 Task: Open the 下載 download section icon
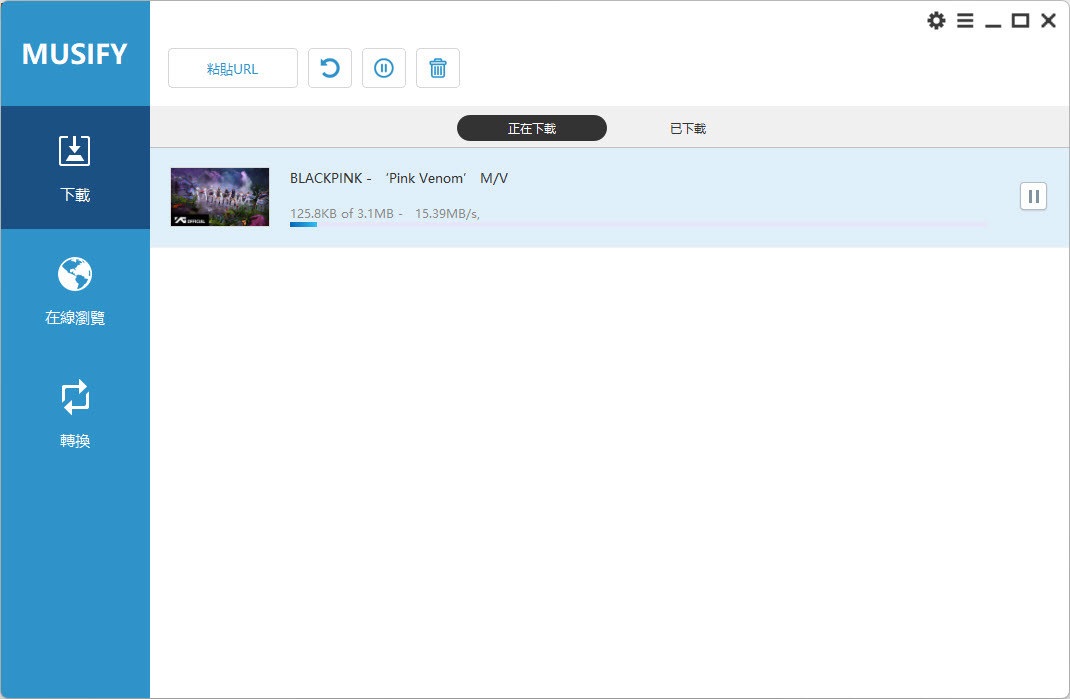click(x=75, y=151)
